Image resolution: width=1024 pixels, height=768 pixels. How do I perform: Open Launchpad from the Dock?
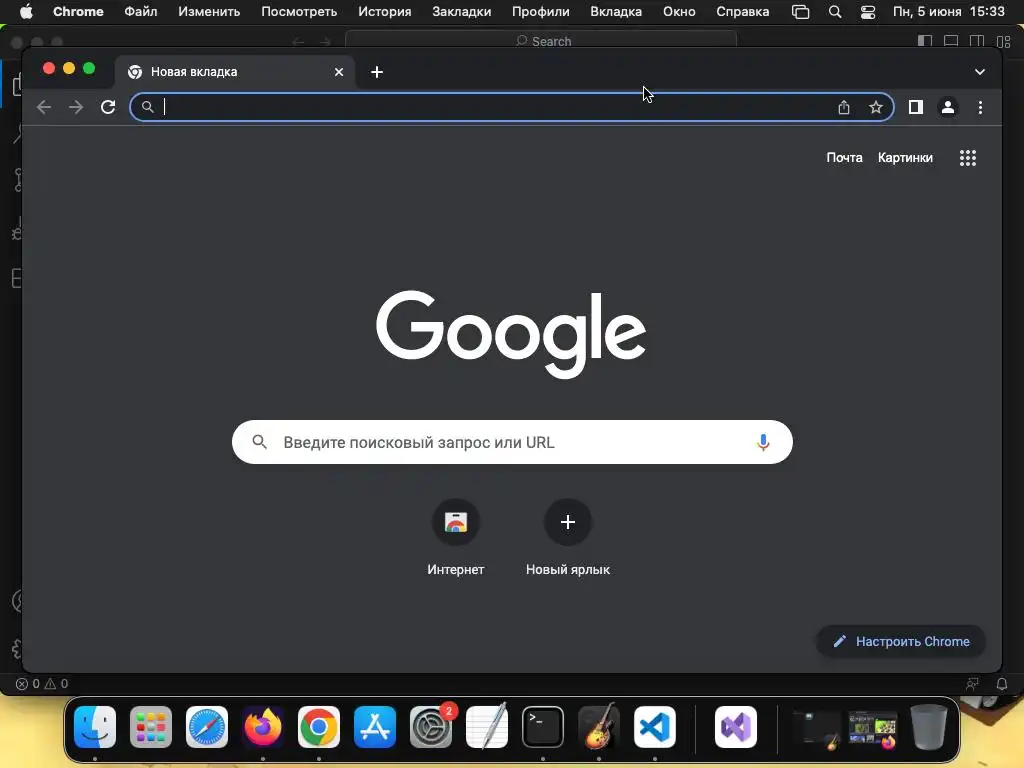point(151,727)
